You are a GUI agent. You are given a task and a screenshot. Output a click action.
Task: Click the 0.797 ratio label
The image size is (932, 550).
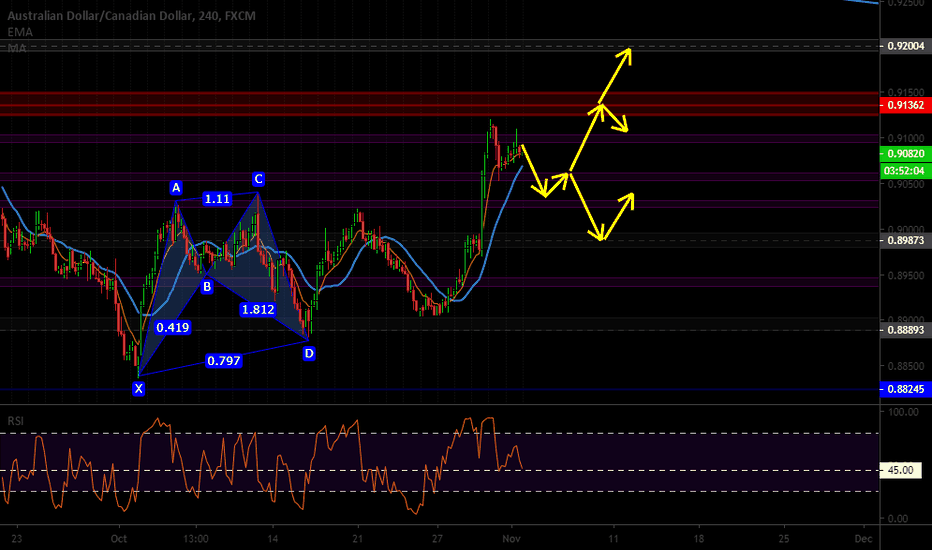(223, 360)
